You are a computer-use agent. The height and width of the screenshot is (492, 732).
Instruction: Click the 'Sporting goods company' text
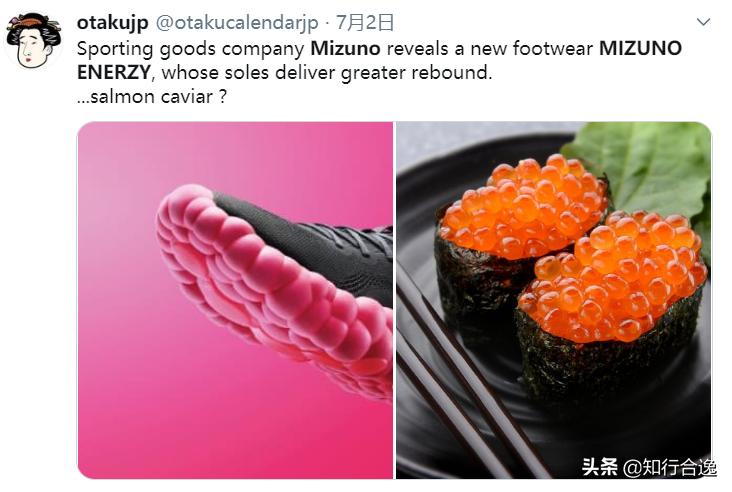click(x=190, y=49)
